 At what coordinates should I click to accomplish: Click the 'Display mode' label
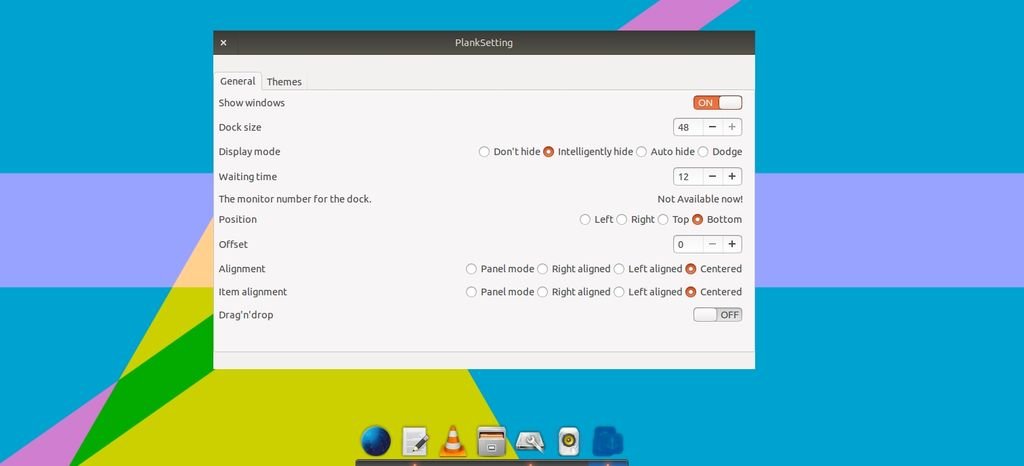coord(249,151)
